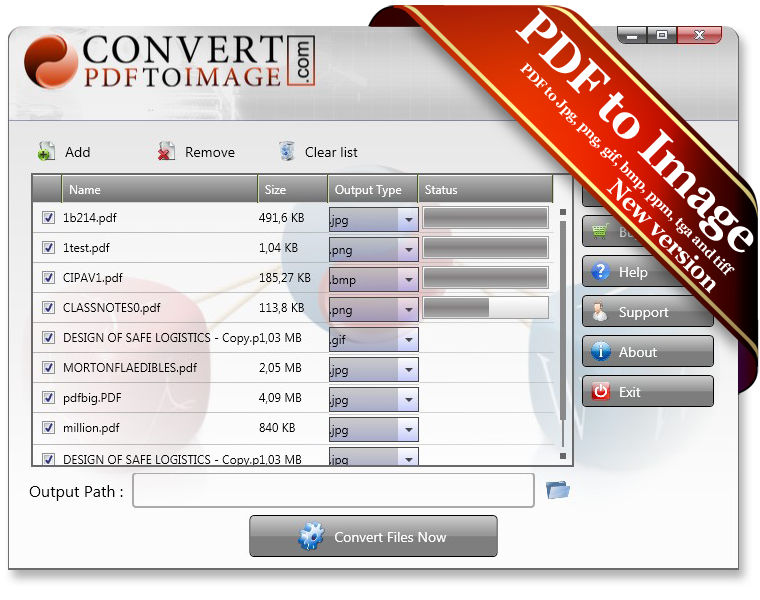The width and height of the screenshot is (760, 600).
Task: Minimize the converter window
Action: pos(632,35)
